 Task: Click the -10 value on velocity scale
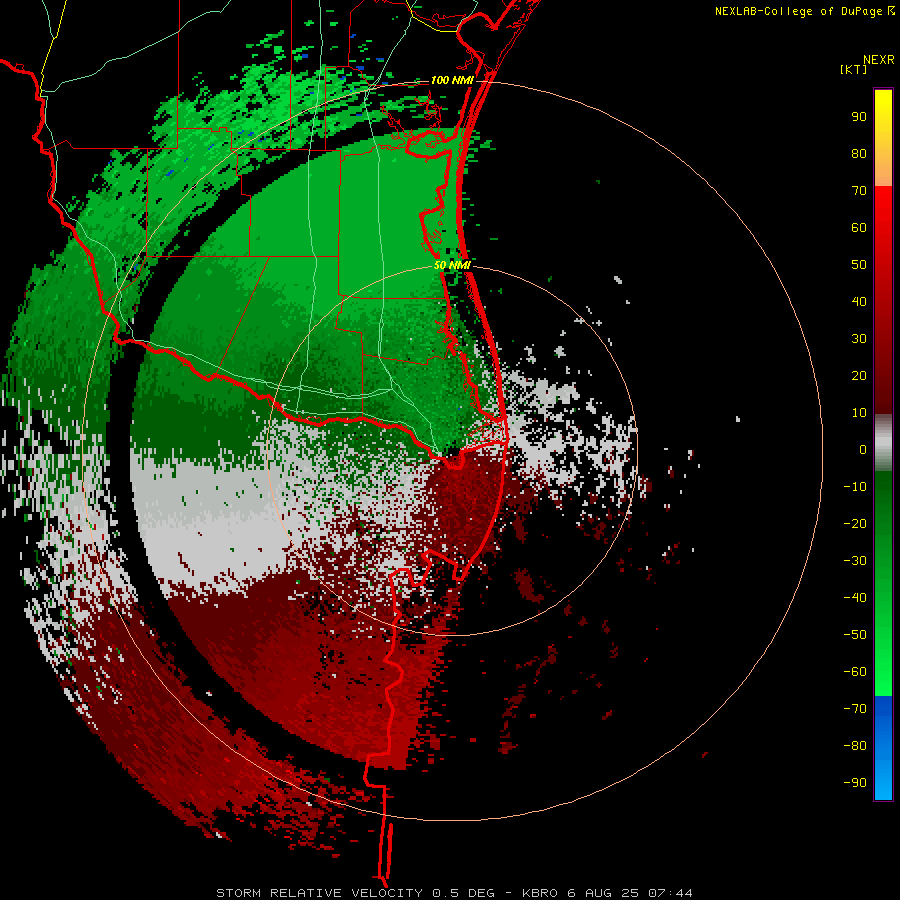tap(855, 487)
